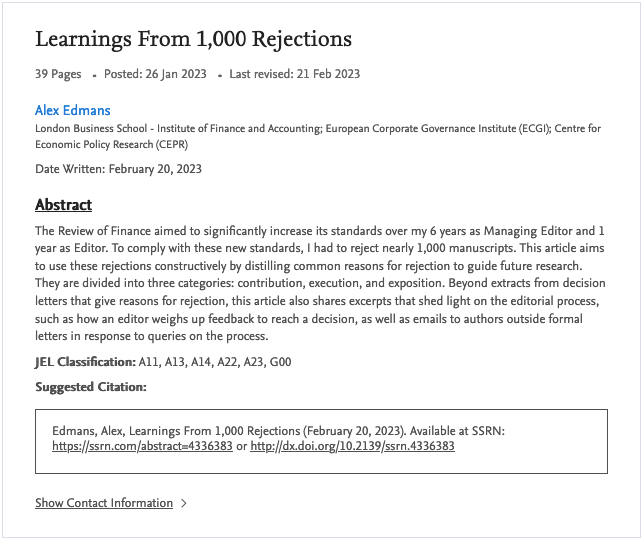The height and width of the screenshot is (540, 641).
Task: Click the Centre for Economic Policy Research (CEPR) line
Action: pos(119,144)
